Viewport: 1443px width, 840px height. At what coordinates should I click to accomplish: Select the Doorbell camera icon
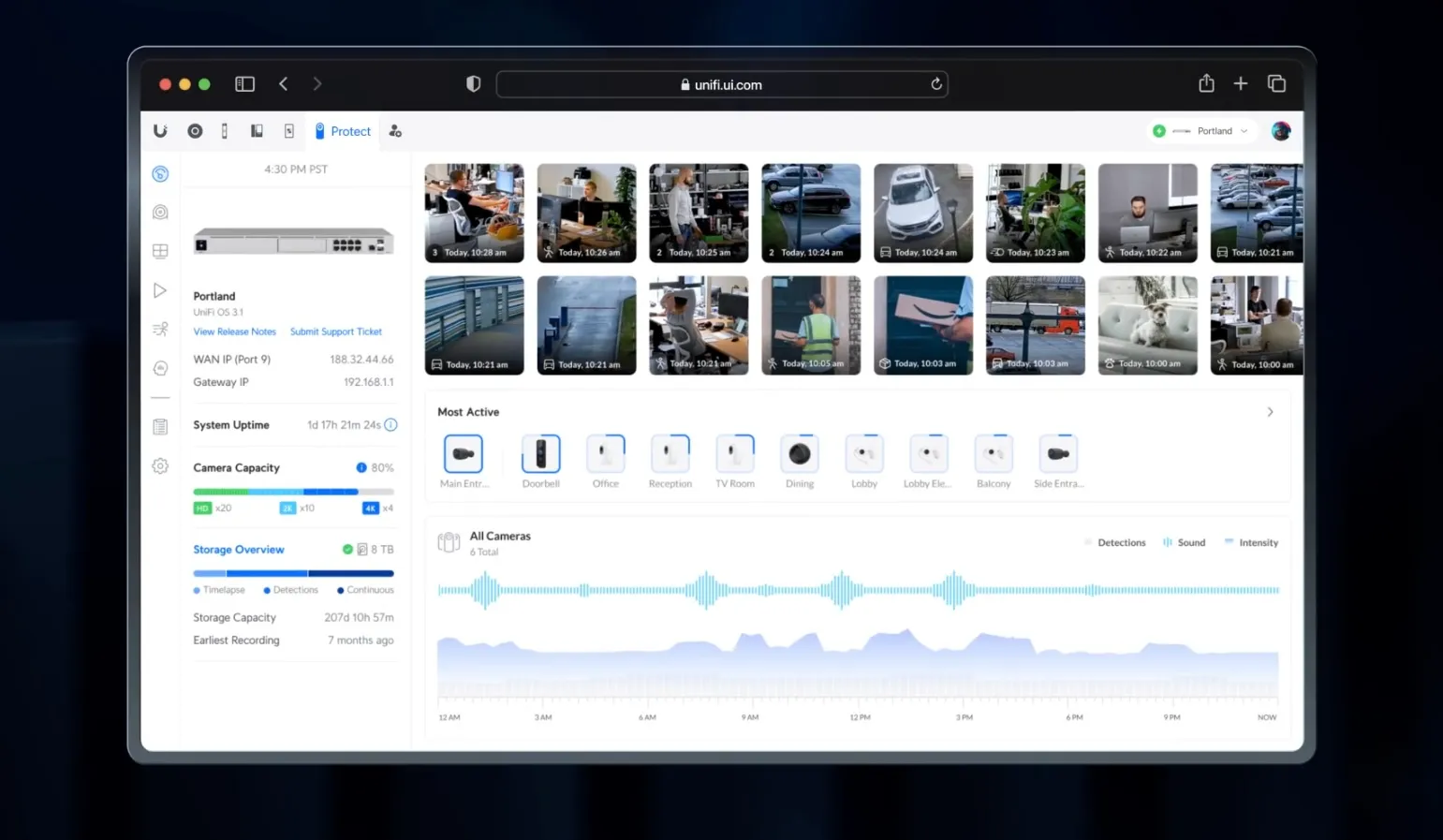click(540, 455)
